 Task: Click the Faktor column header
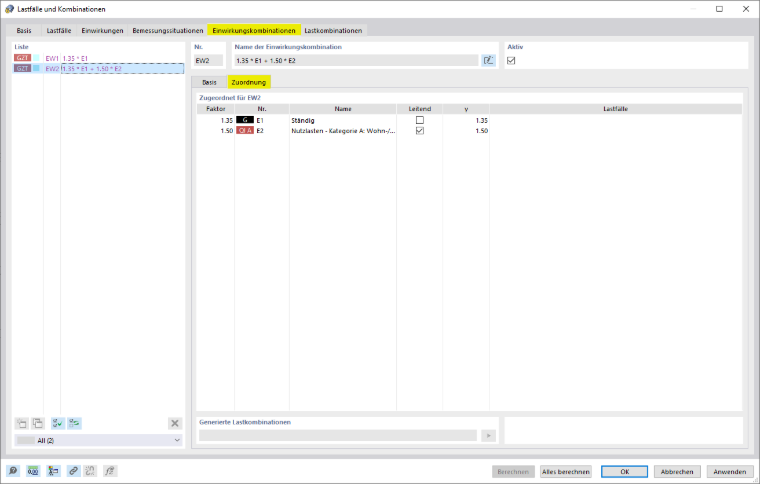tap(216, 109)
